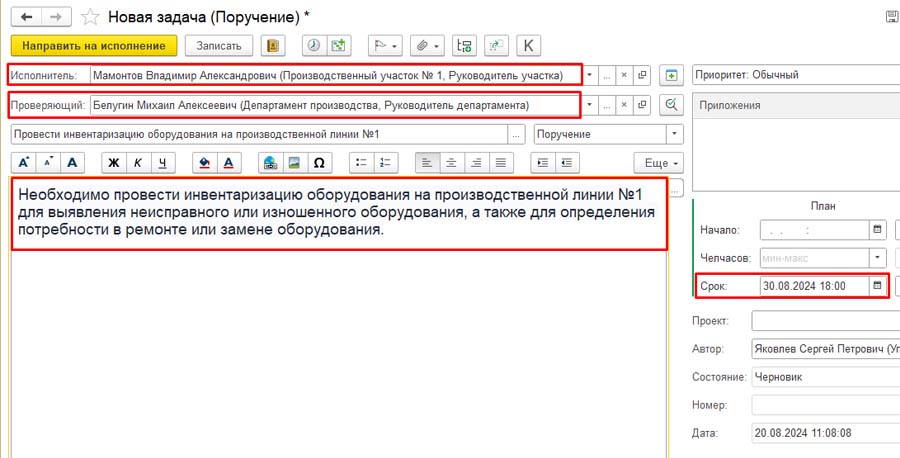The height and width of the screenshot is (458, 900).
Task: Clear the Исполнитель field with X
Action: [x=624, y=75]
